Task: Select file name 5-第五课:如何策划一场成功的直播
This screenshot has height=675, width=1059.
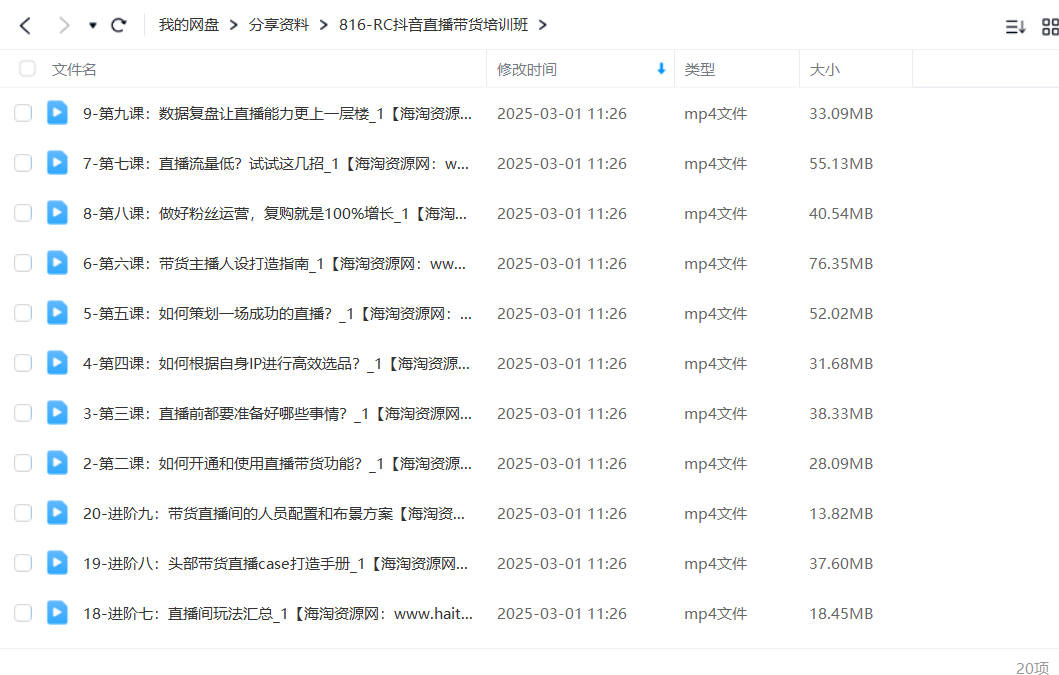Action: [x=277, y=314]
